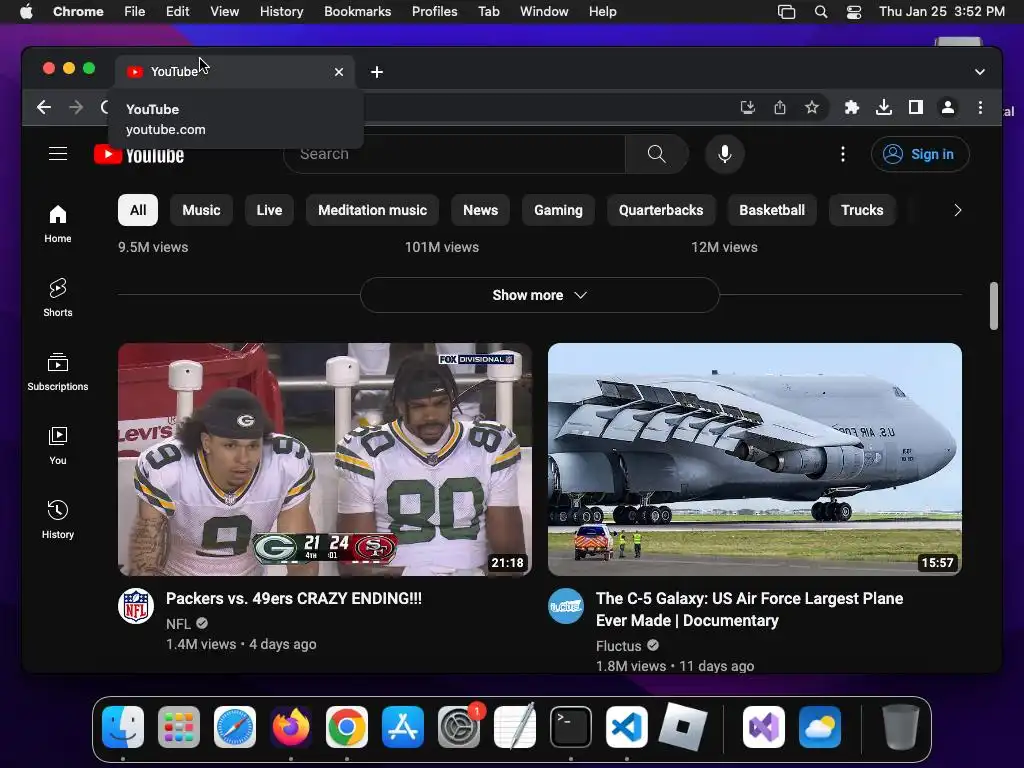This screenshot has width=1024, height=768.
Task: Open the Apple menu
Action: coord(26,12)
